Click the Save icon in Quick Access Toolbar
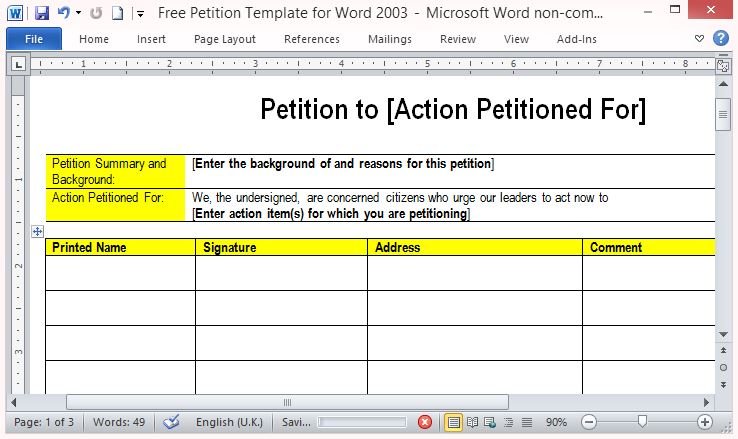Viewport: 738px width, 439px height. (x=41, y=14)
